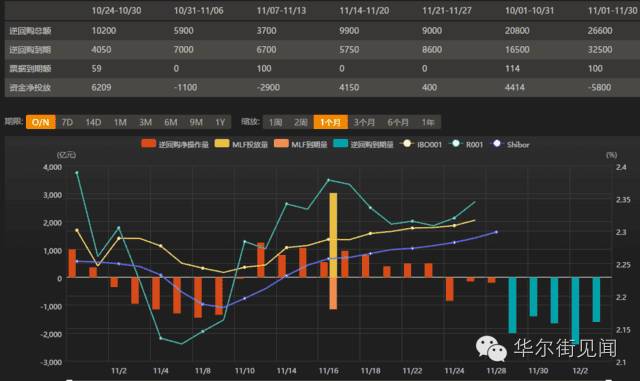Click net injection value 6209
The width and height of the screenshot is (640, 381).
(101, 87)
